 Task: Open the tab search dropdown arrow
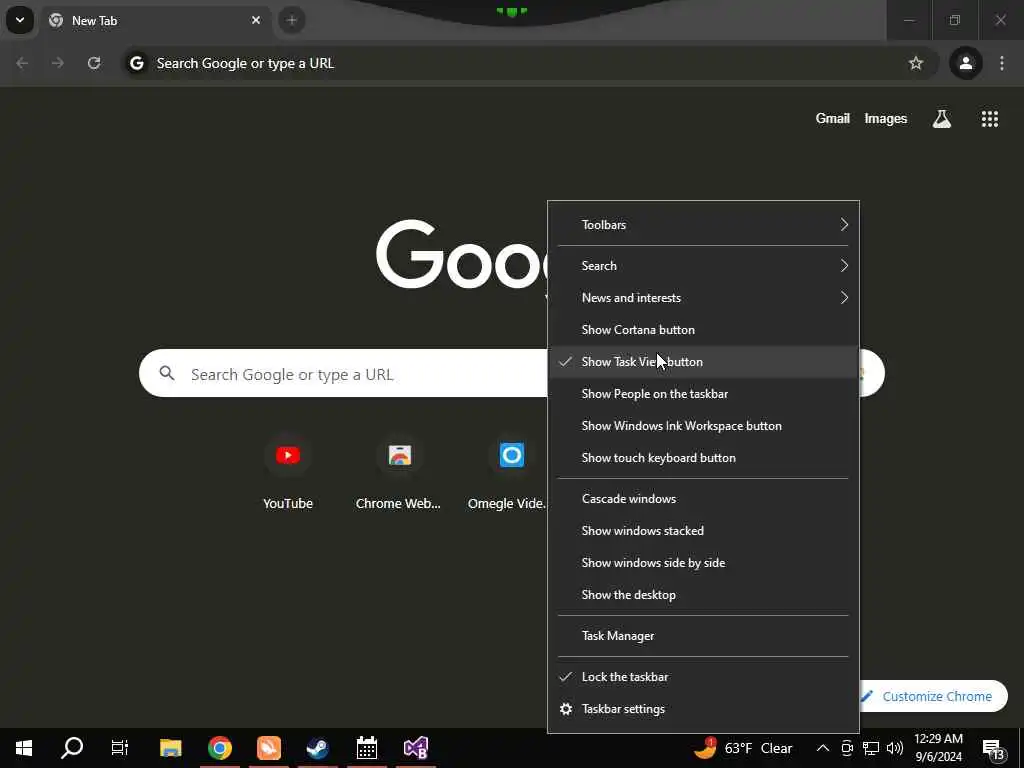click(x=20, y=20)
